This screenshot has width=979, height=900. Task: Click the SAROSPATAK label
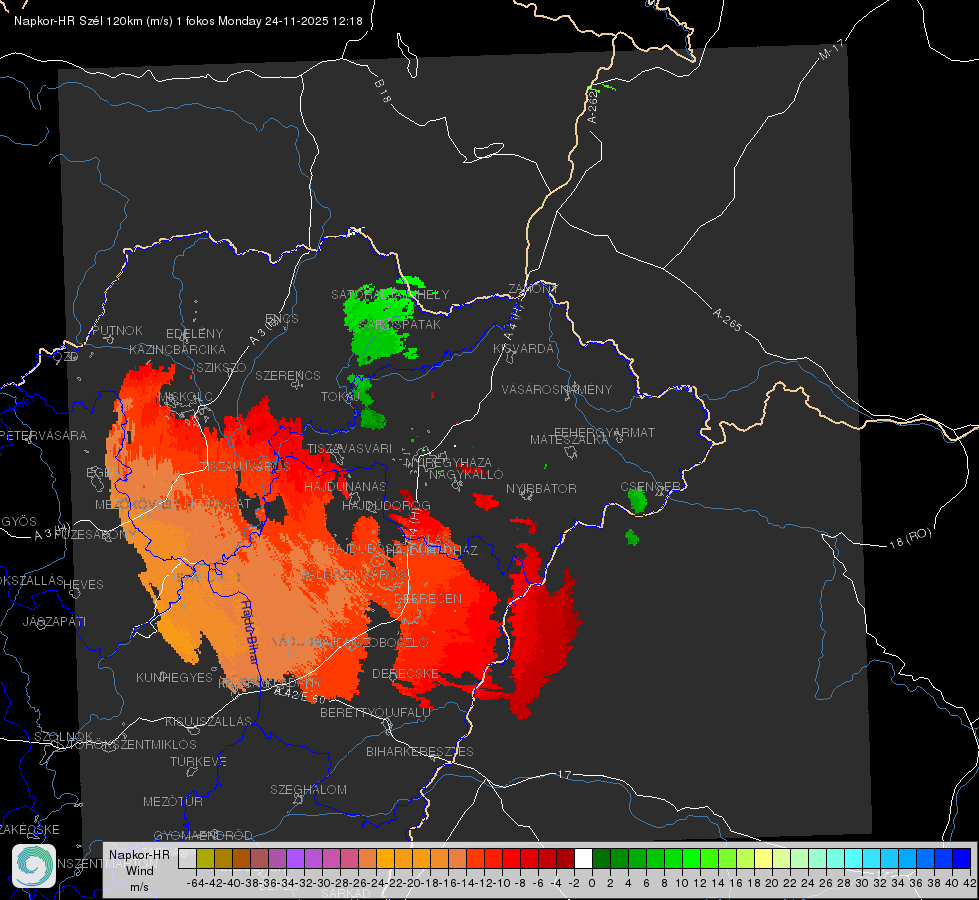[400, 324]
